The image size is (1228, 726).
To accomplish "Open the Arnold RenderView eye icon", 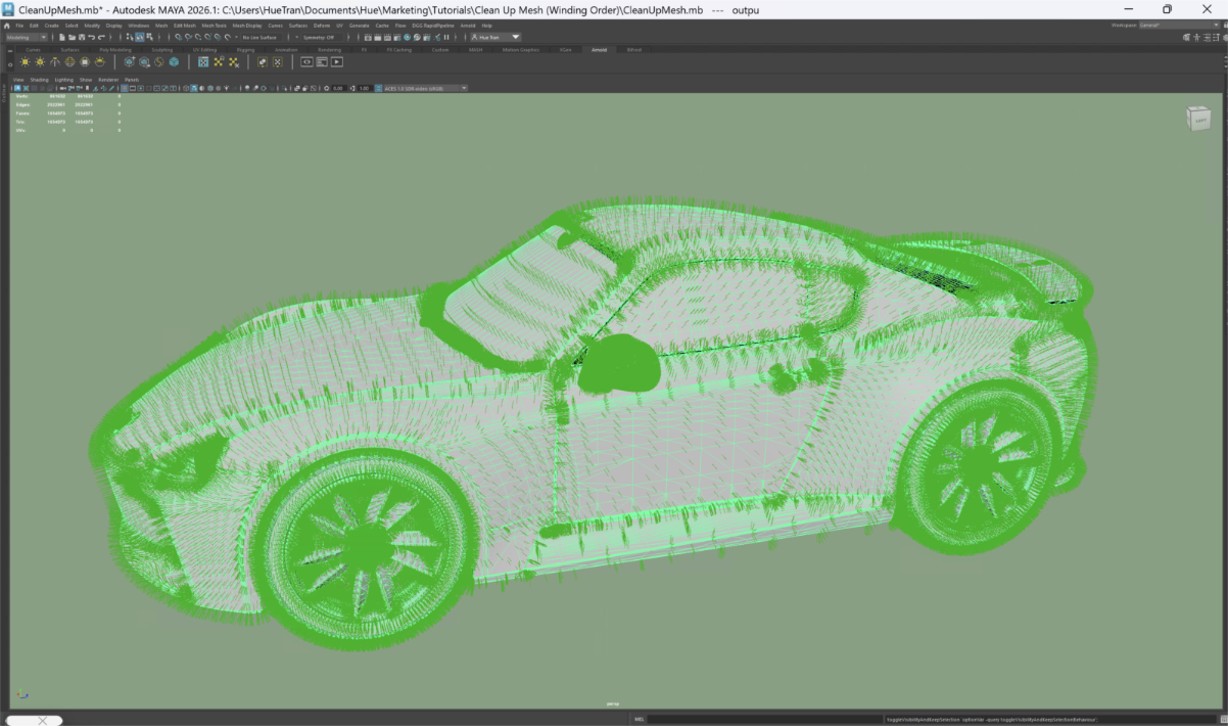I will [307, 62].
